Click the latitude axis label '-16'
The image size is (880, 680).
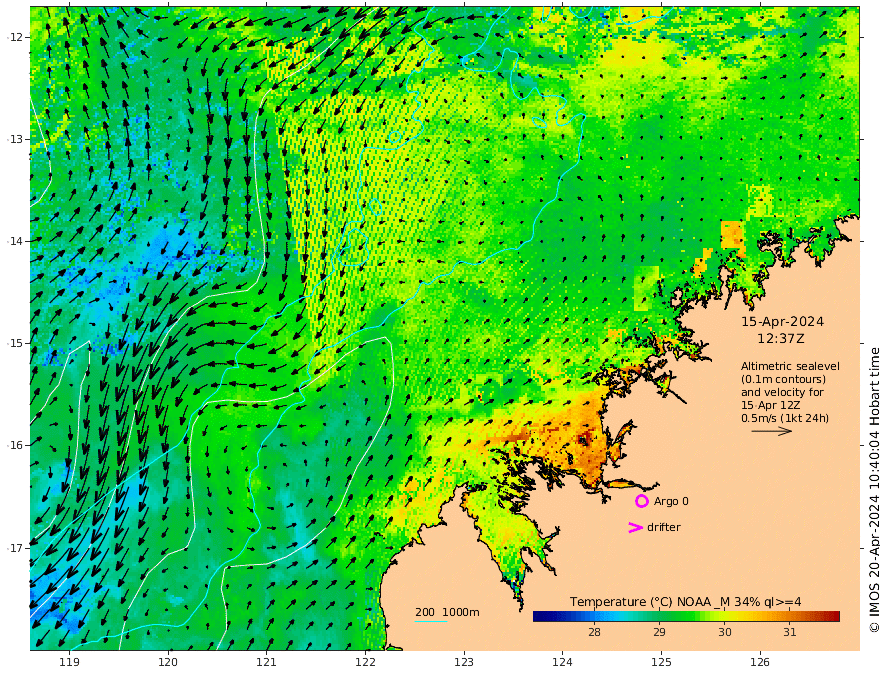15,445
